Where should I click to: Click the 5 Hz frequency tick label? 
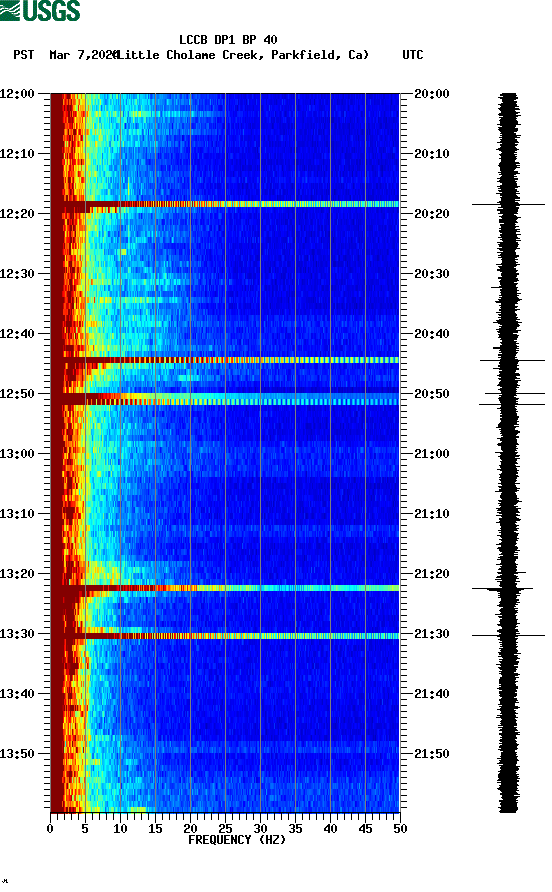(85, 829)
